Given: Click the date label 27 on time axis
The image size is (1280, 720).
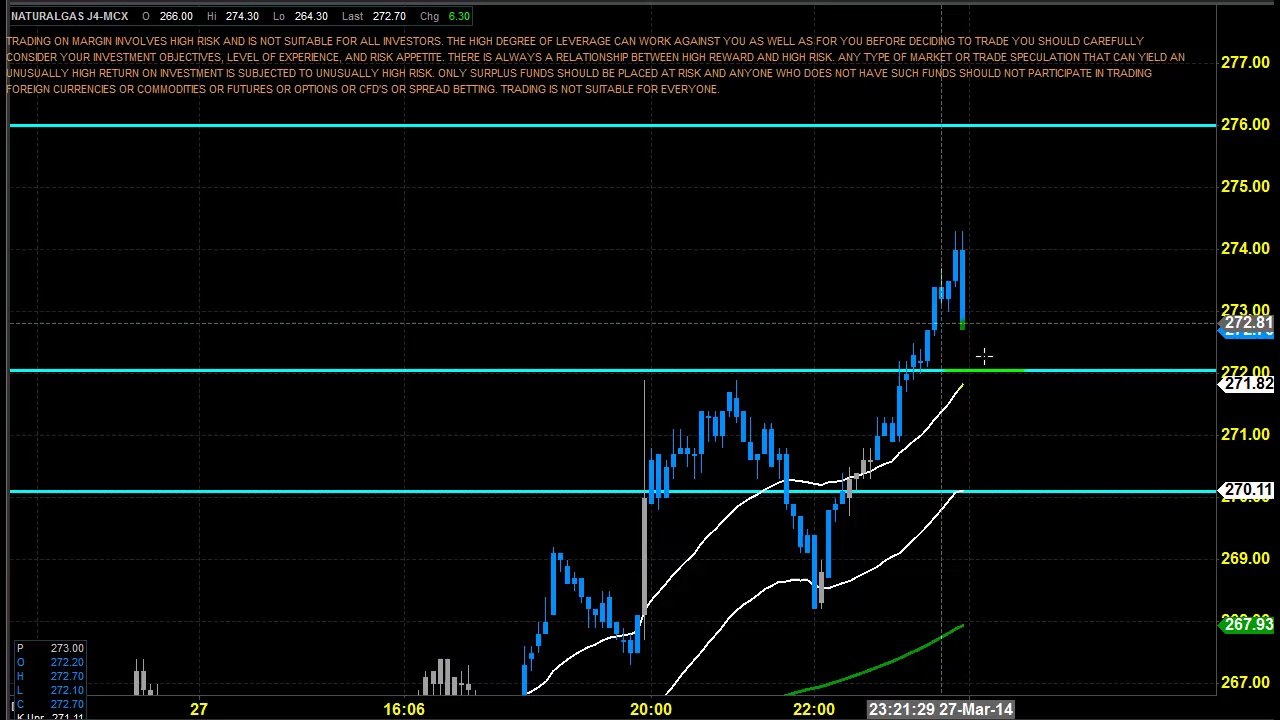Looking at the screenshot, I should (x=199, y=709).
